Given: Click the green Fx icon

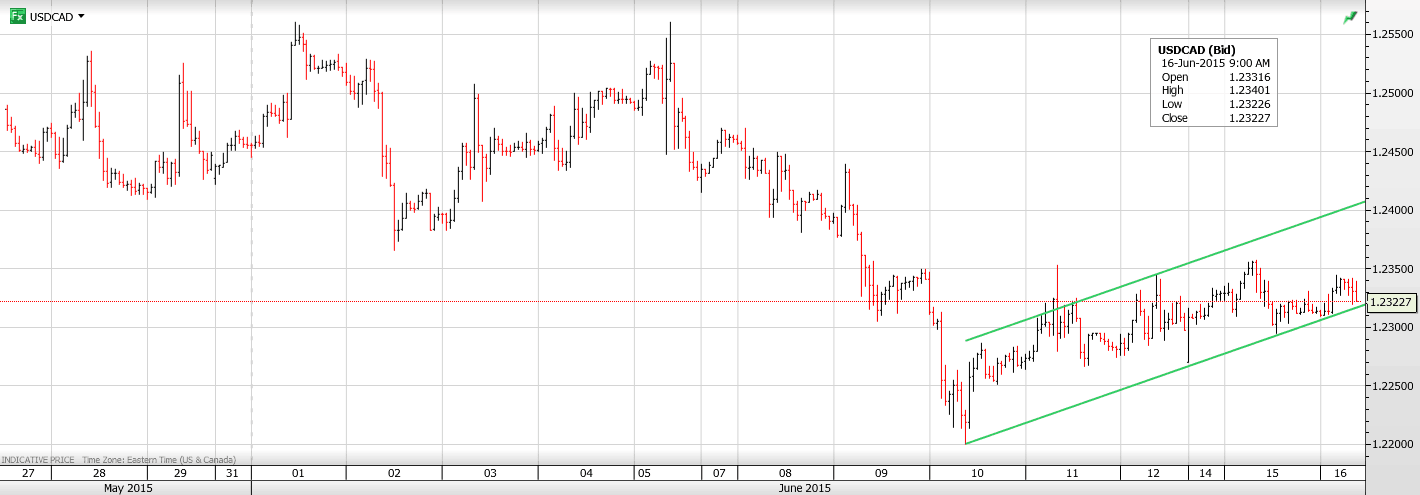Looking at the screenshot, I should [x=17, y=16].
